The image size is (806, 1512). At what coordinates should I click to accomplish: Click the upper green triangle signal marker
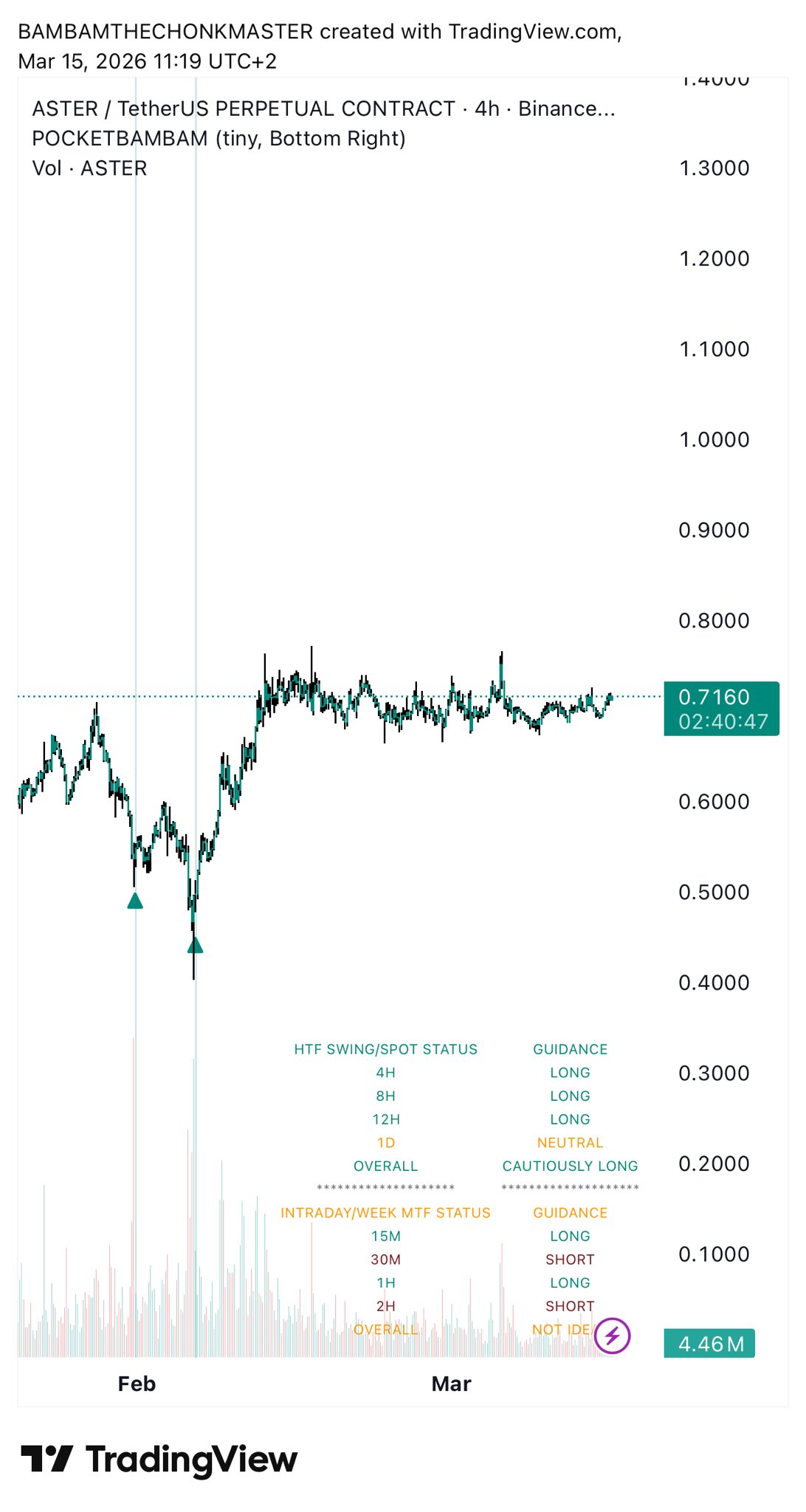point(135,900)
